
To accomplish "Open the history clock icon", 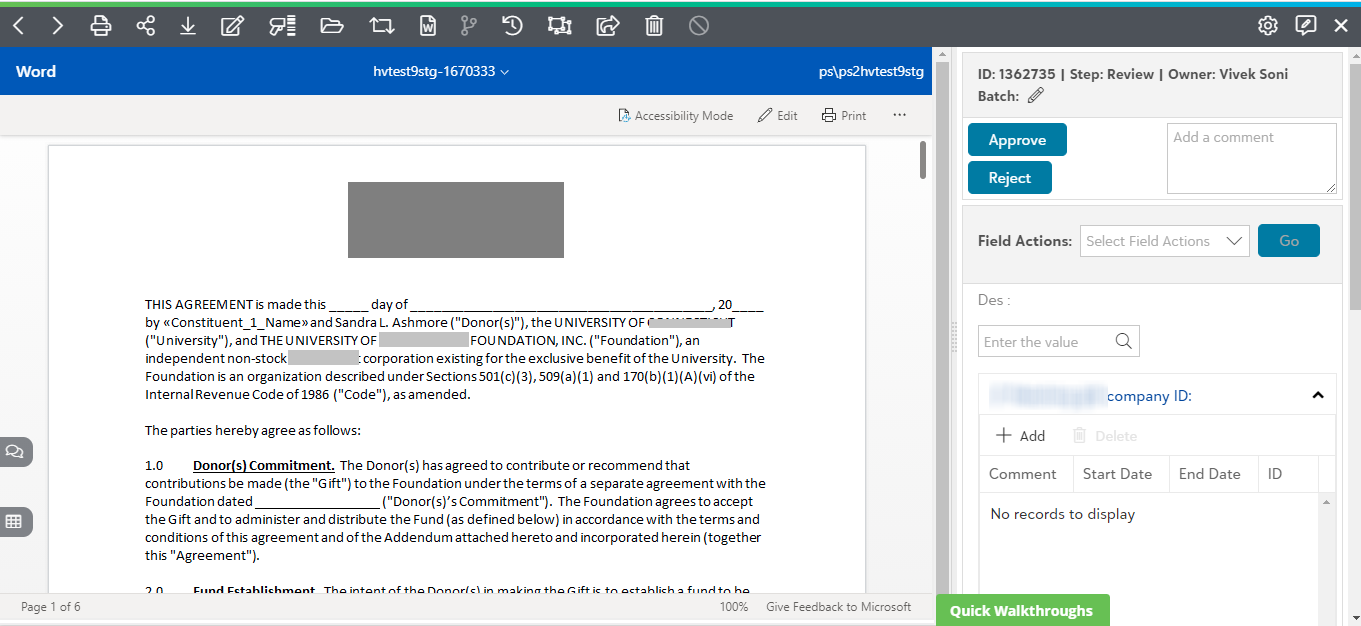I will point(512,26).
